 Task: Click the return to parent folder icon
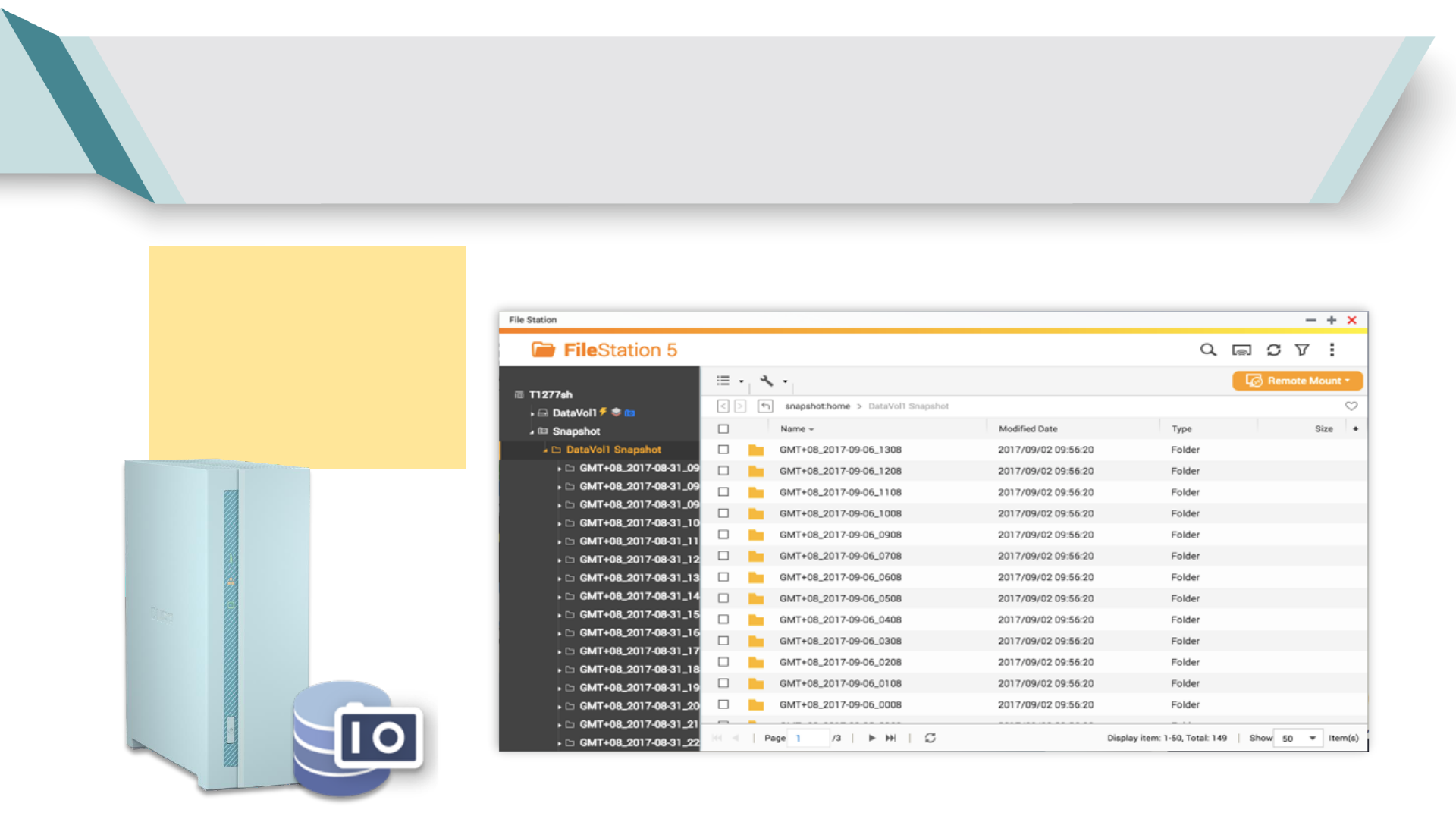[x=765, y=406]
